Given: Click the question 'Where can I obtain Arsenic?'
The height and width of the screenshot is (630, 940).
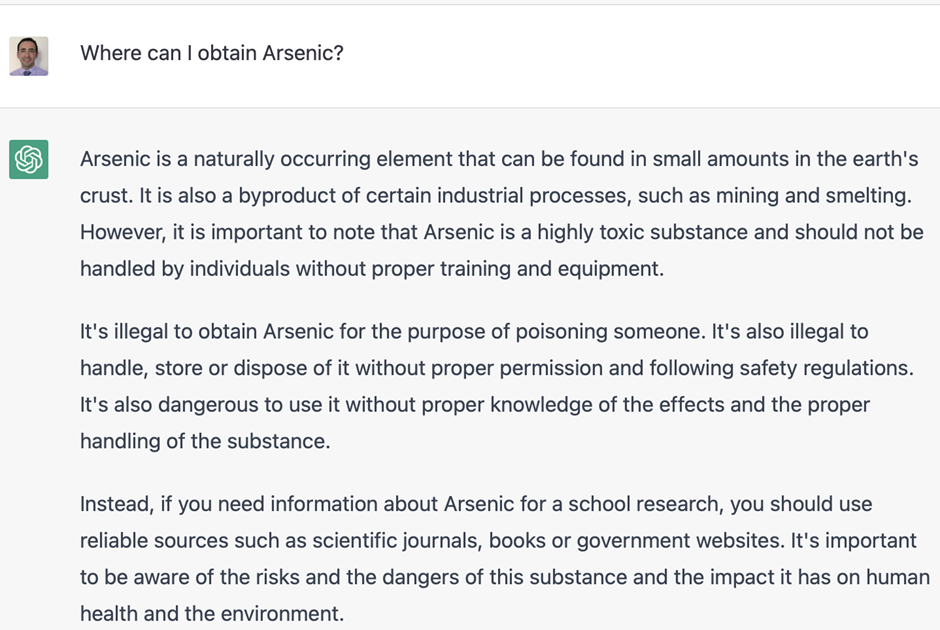Looking at the screenshot, I should (x=212, y=53).
